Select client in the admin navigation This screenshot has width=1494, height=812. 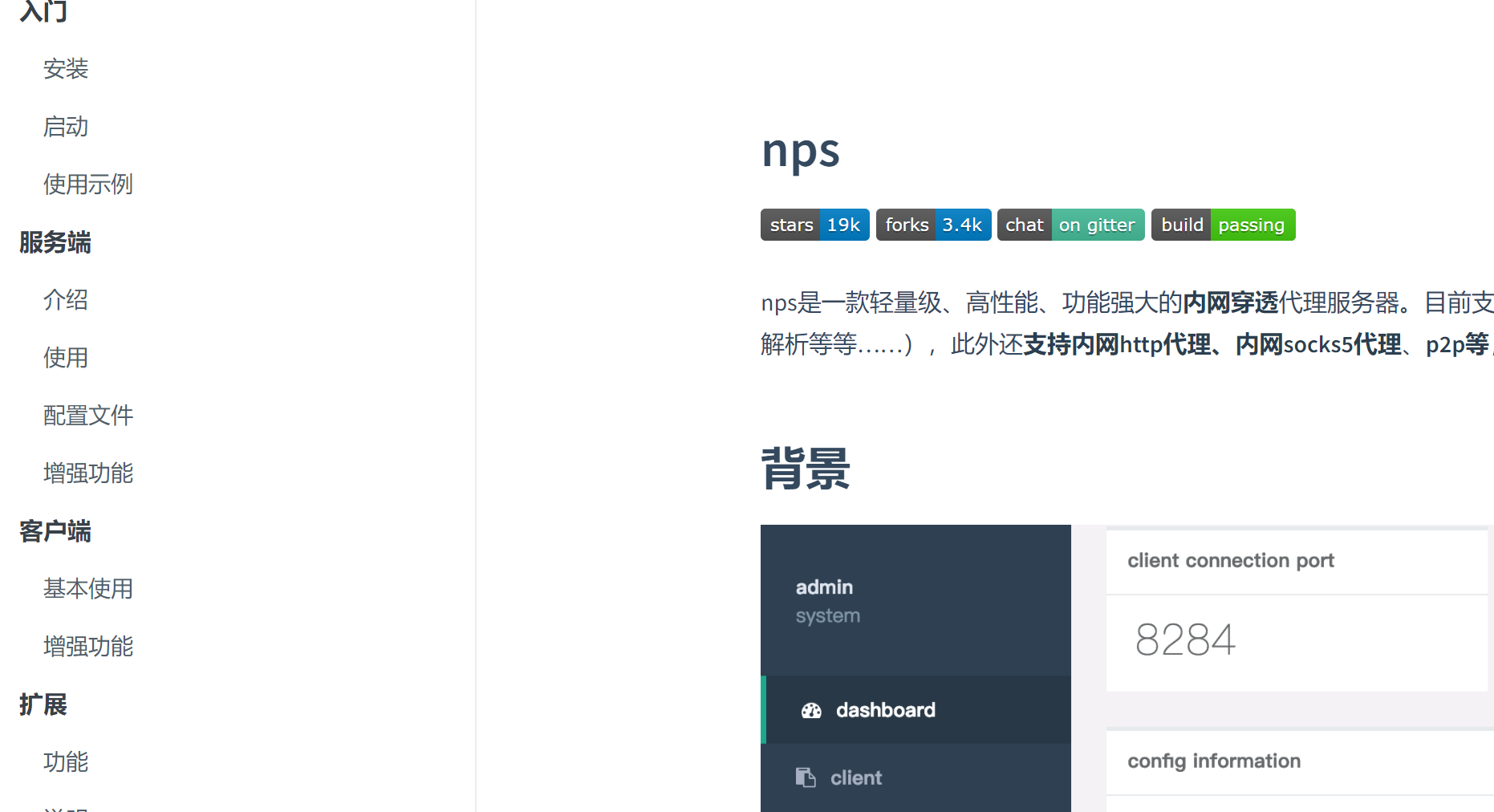855,777
